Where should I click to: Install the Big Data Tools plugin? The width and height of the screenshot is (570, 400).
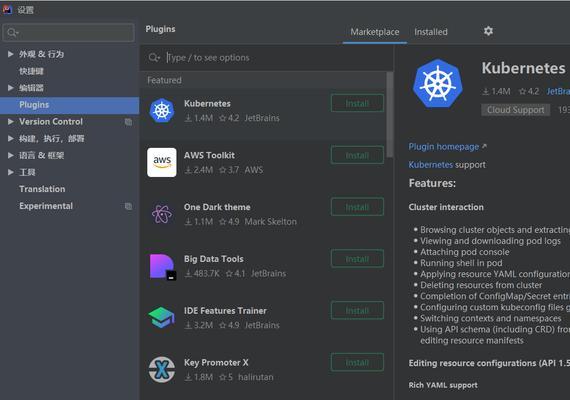tap(357, 259)
